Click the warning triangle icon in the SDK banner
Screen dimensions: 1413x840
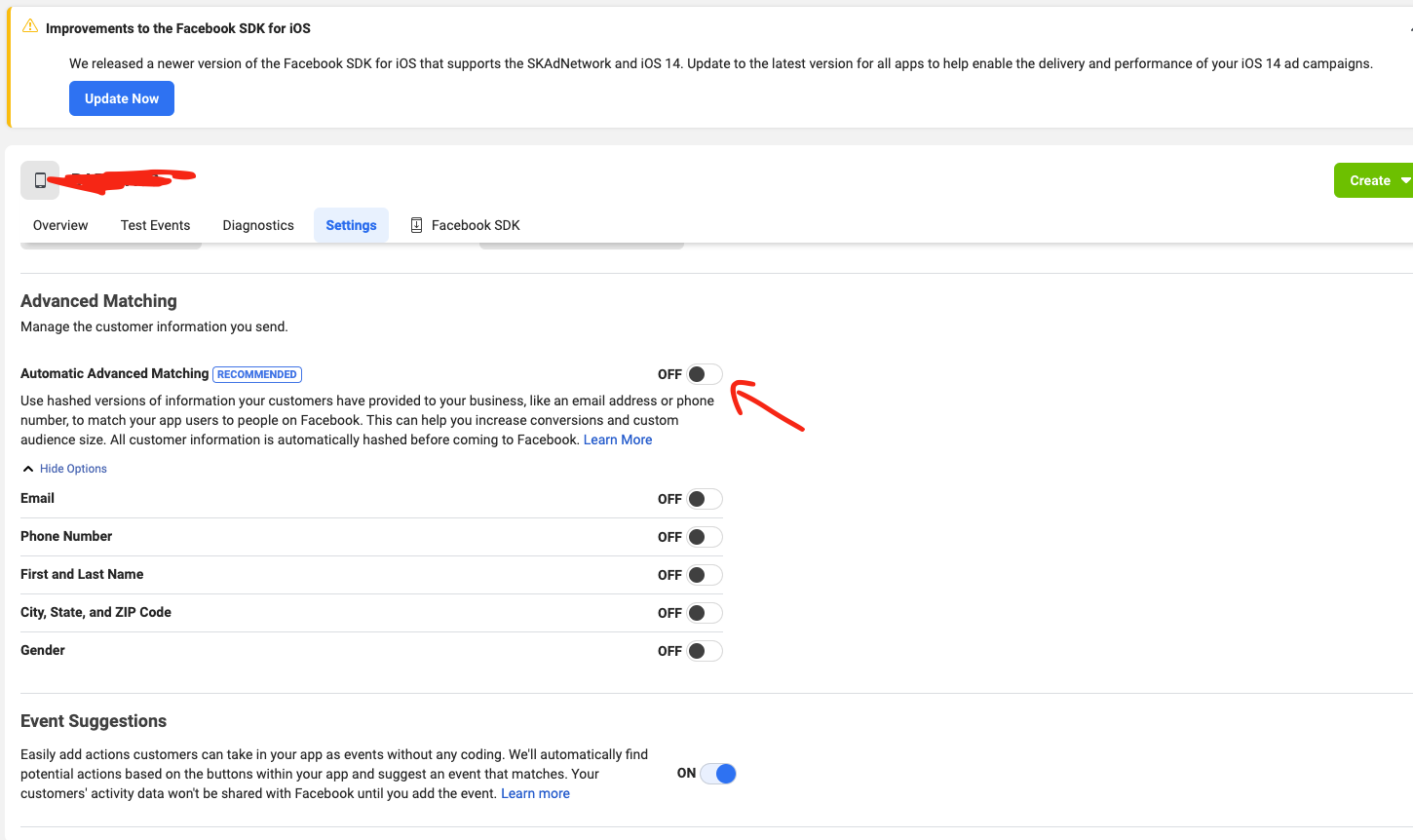(30, 27)
